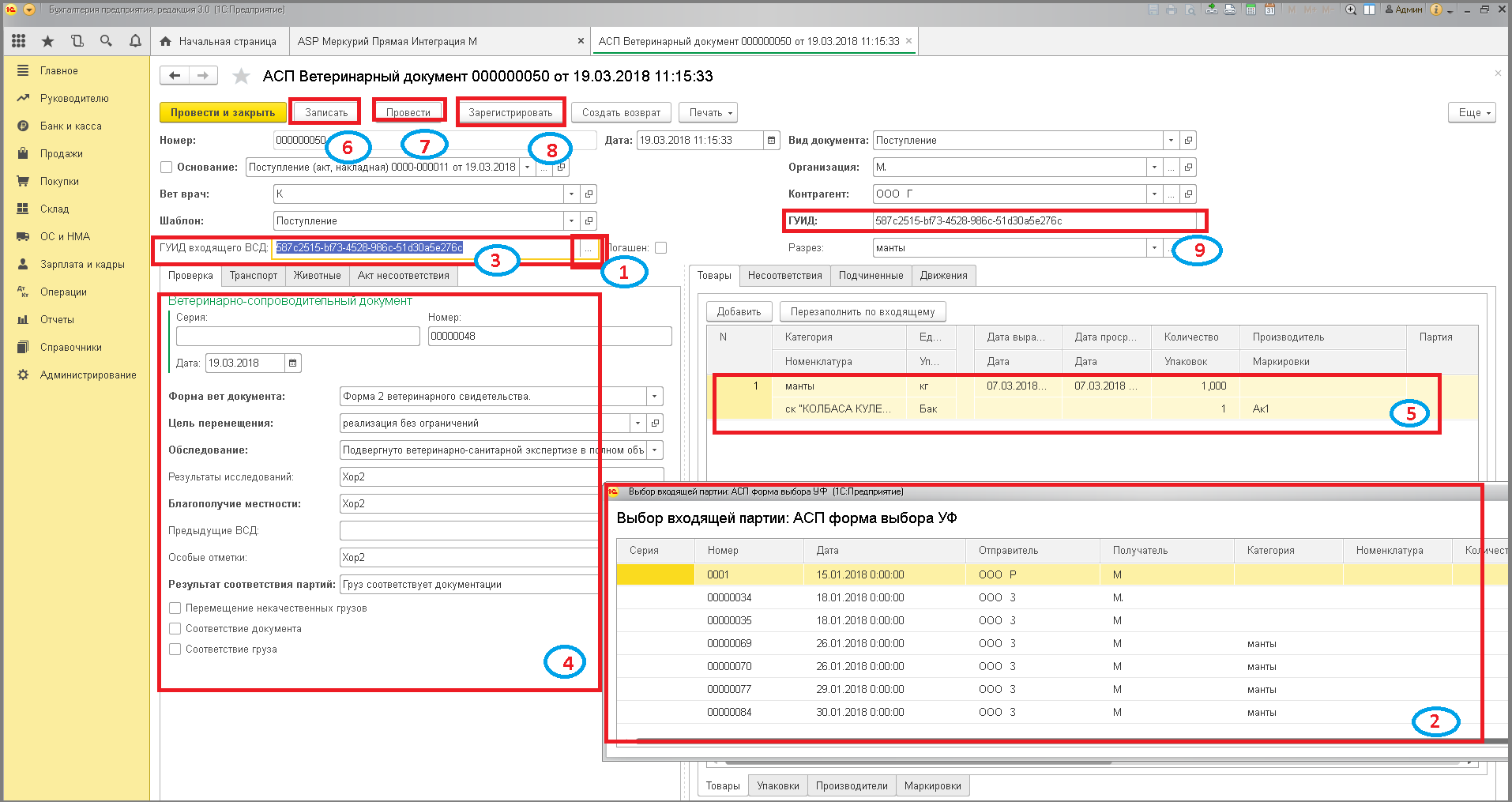This screenshot has height=802, width=1512.
Task: Check Соответствие груза checkbox
Action: pos(175,650)
